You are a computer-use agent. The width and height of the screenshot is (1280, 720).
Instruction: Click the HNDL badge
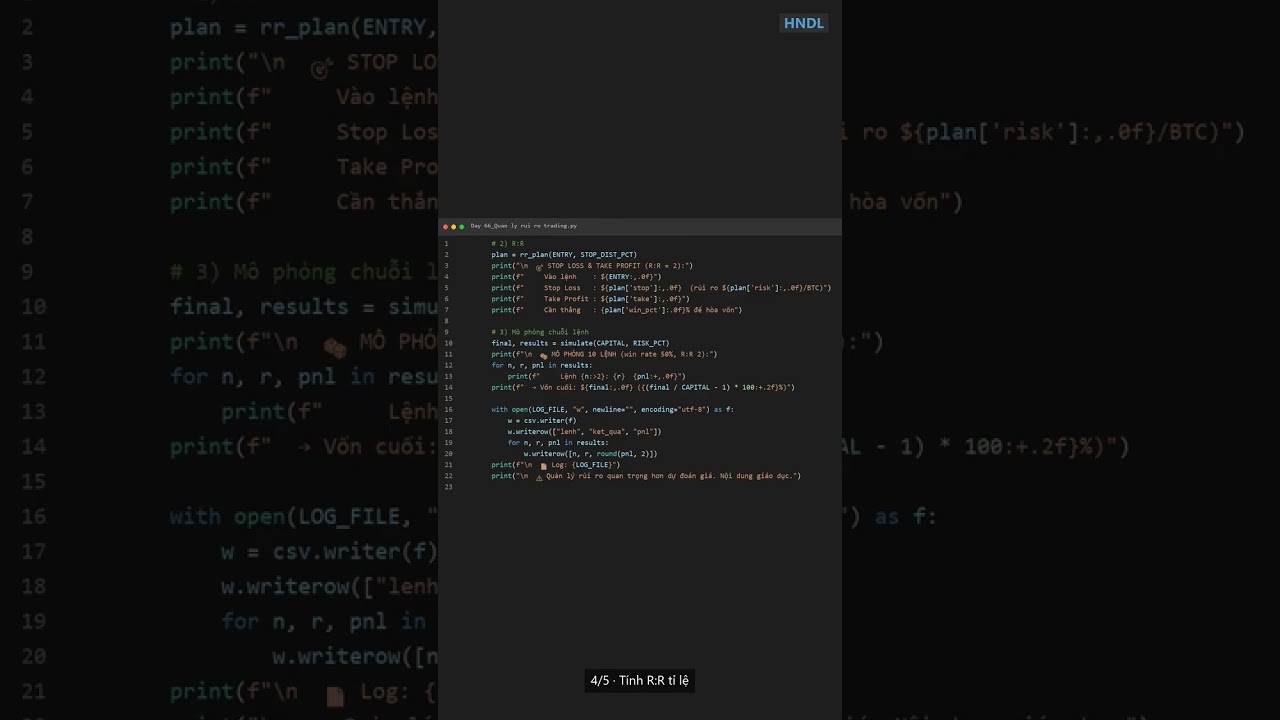click(x=803, y=23)
